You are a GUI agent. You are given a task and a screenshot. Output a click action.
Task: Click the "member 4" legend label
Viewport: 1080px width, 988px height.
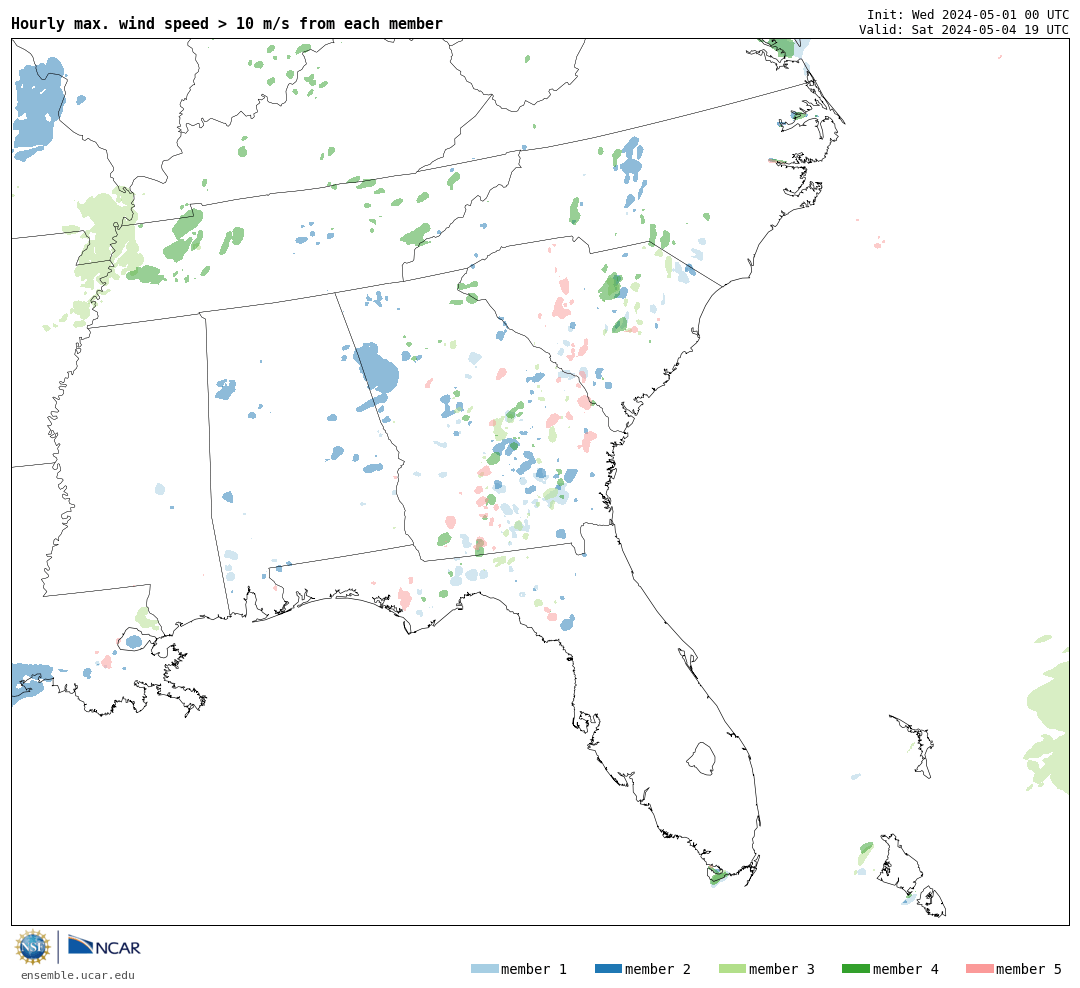pyautogui.click(x=905, y=969)
